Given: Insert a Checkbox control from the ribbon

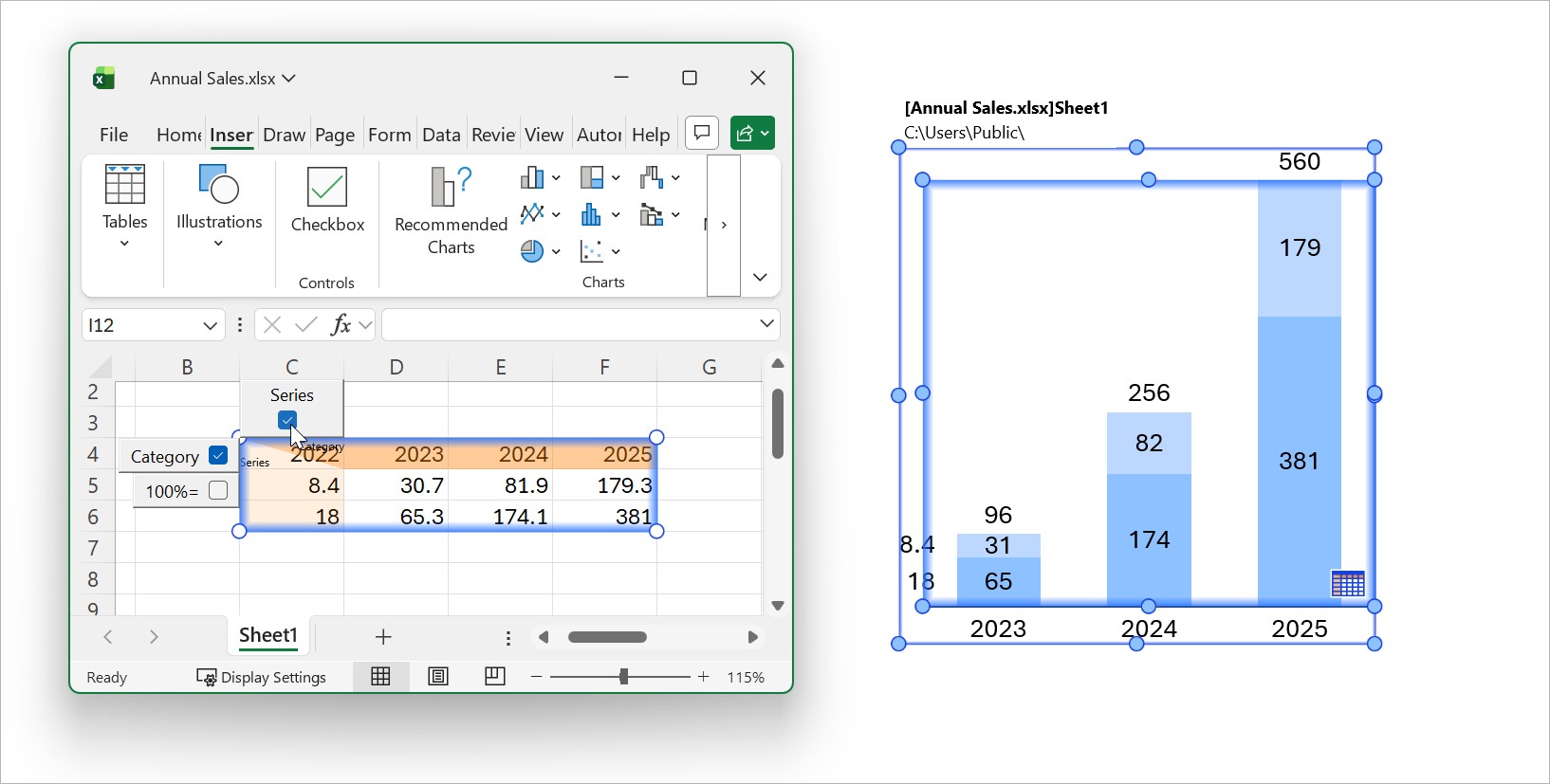Looking at the screenshot, I should tap(327, 200).
